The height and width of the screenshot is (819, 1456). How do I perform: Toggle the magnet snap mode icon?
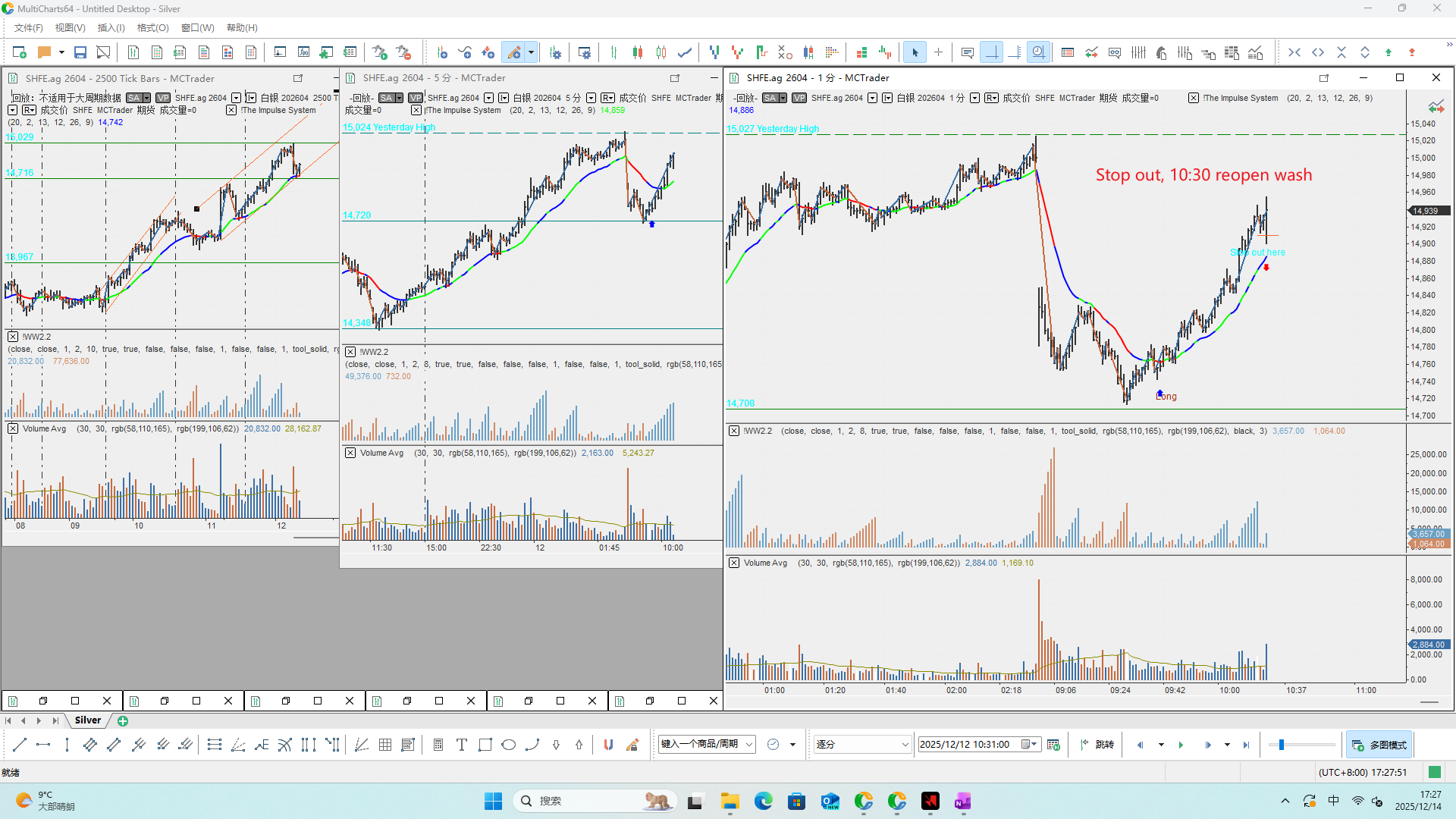(x=608, y=745)
